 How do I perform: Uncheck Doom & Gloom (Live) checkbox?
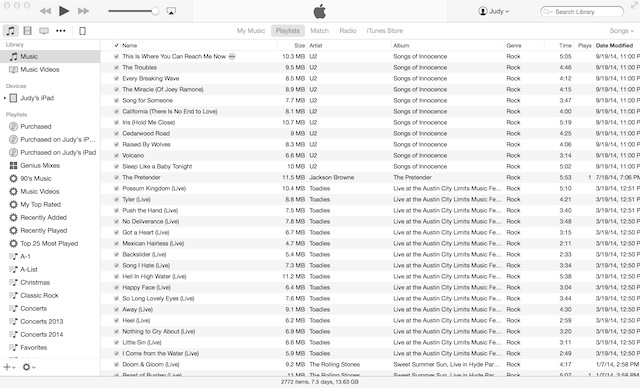point(116,365)
